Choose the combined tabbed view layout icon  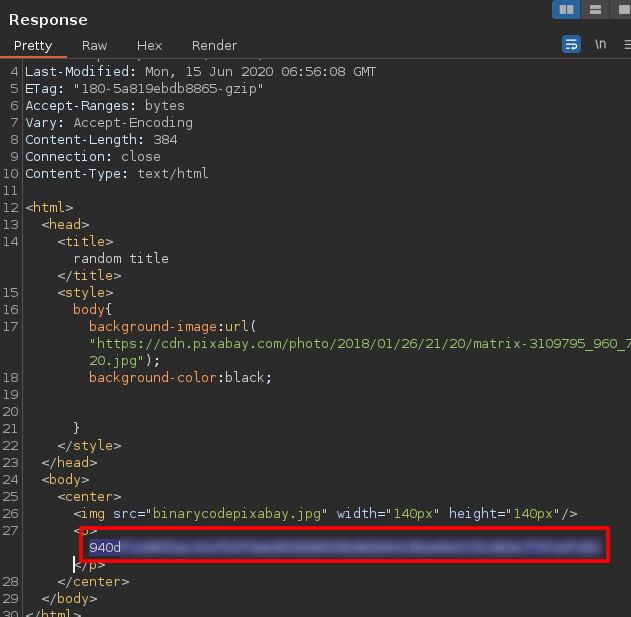[x=623, y=10]
